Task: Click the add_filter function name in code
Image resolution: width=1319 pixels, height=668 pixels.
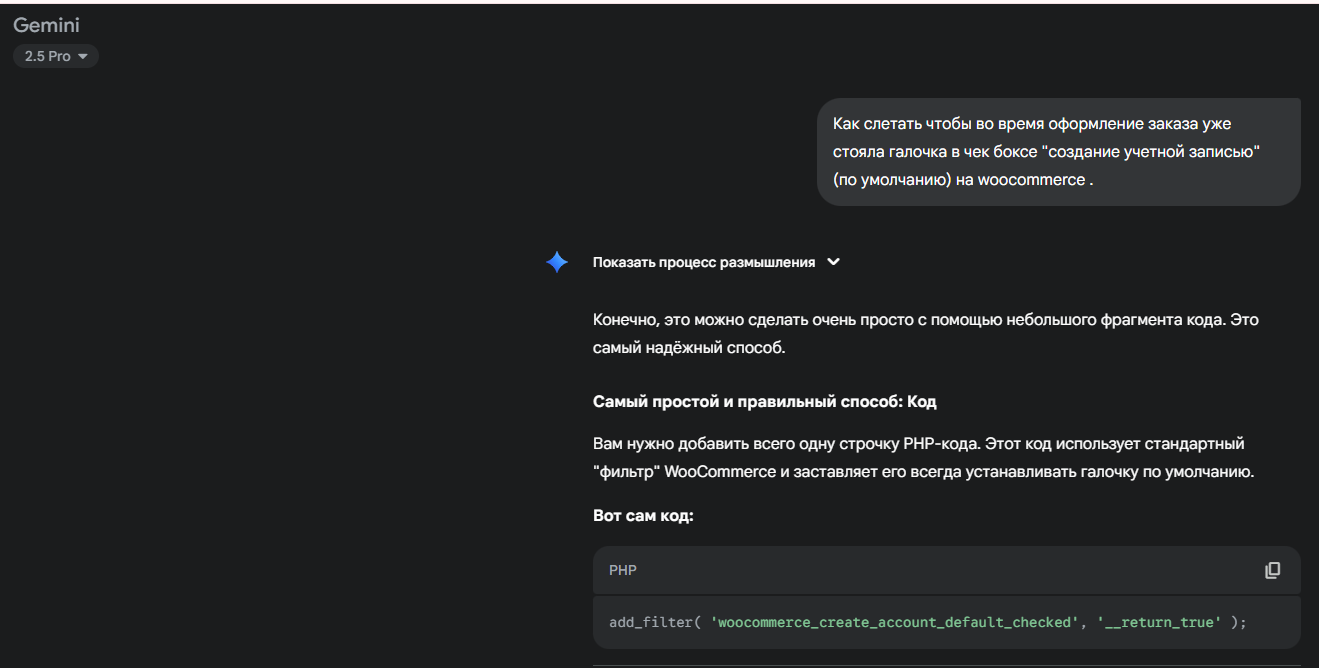Action: pyautogui.click(x=650, y=622)
